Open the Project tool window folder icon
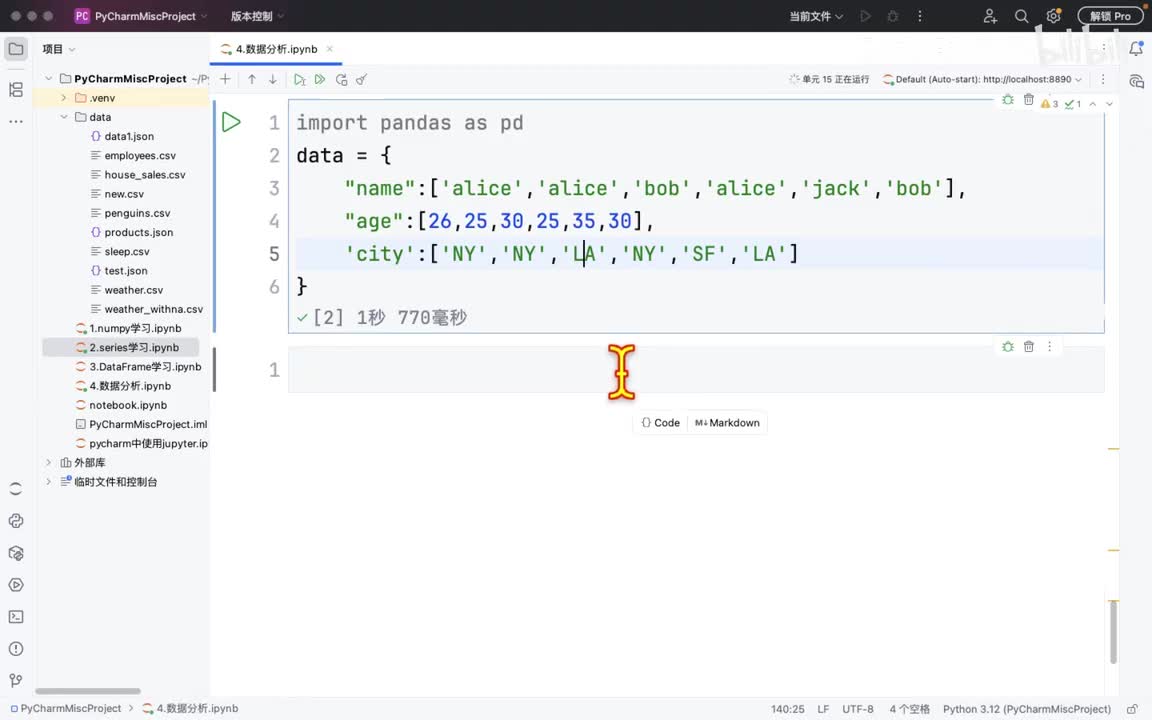The height and width of the screenshot is (720, 1152). click(16, 49)
